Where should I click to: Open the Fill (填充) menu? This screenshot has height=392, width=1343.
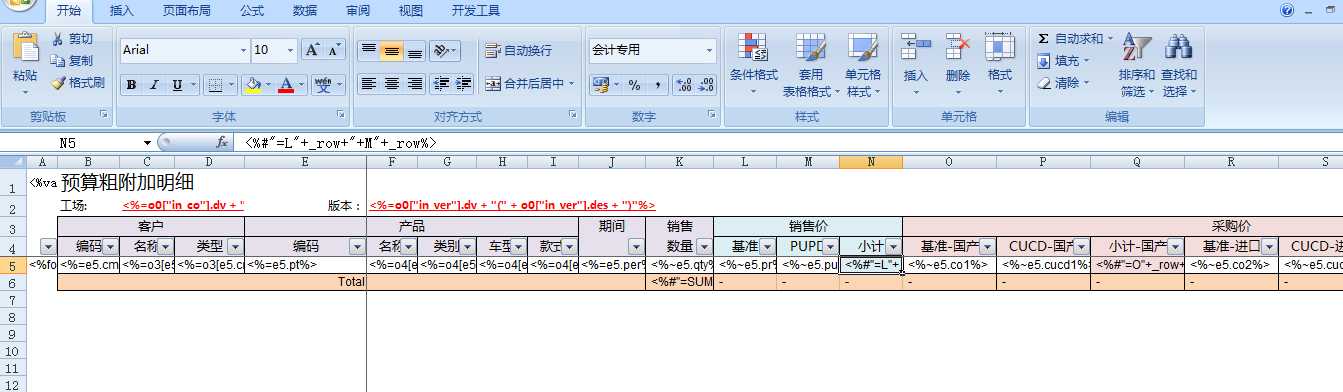(x=1063, y=61)
